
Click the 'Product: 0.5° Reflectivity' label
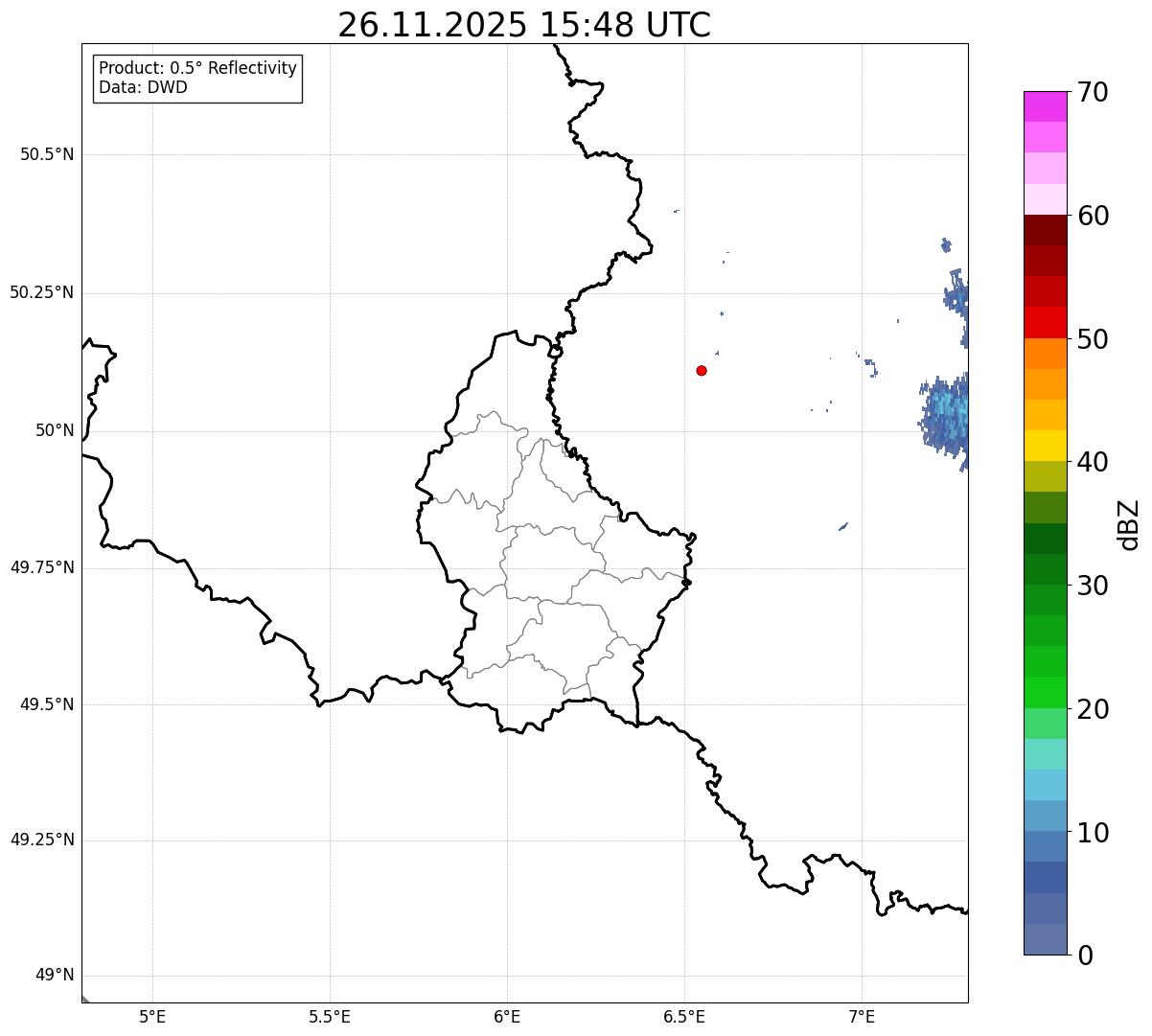[197, 68]
